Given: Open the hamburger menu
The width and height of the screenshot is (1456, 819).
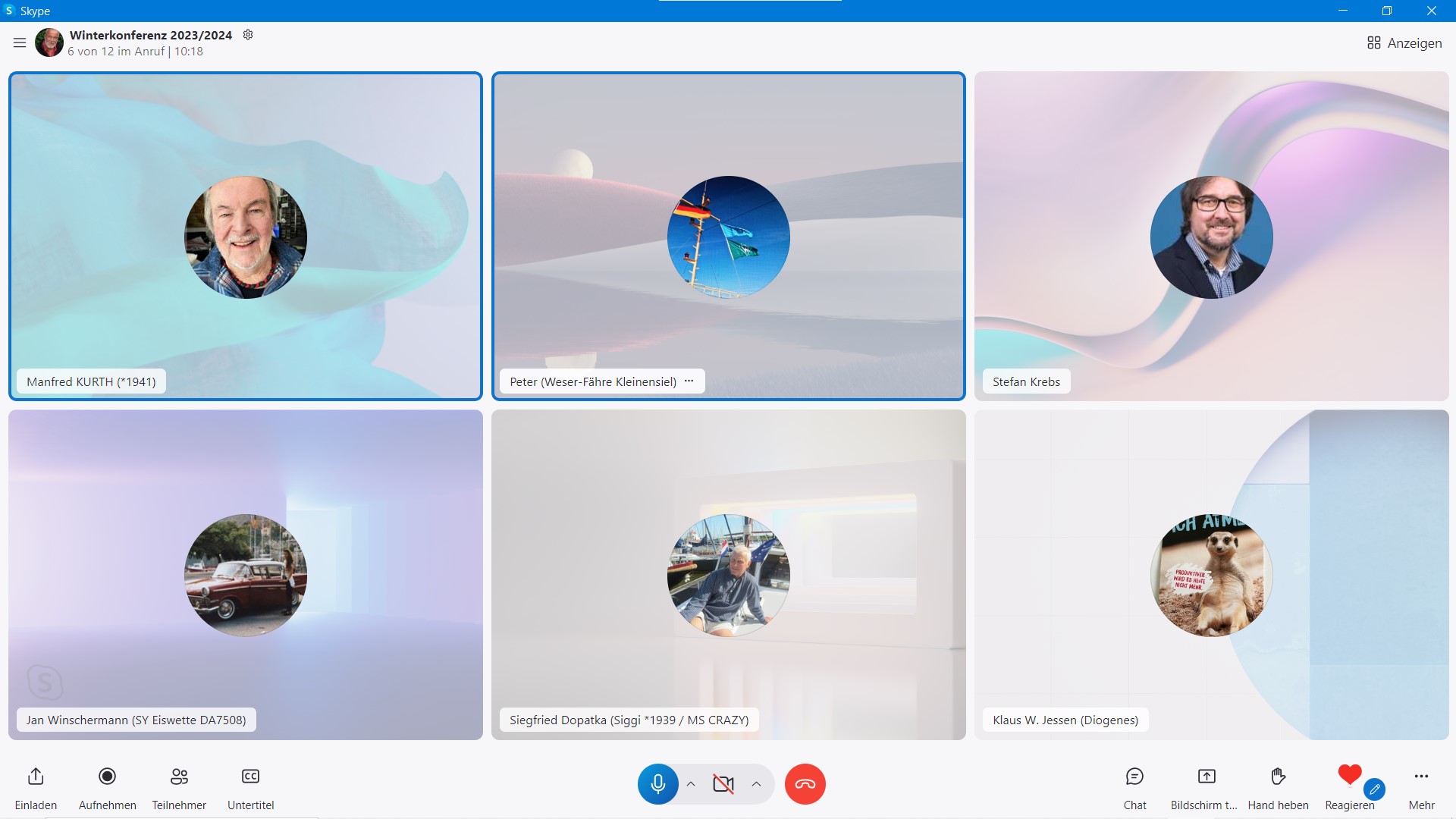Looking at the screenshot, I should point(20,43).
